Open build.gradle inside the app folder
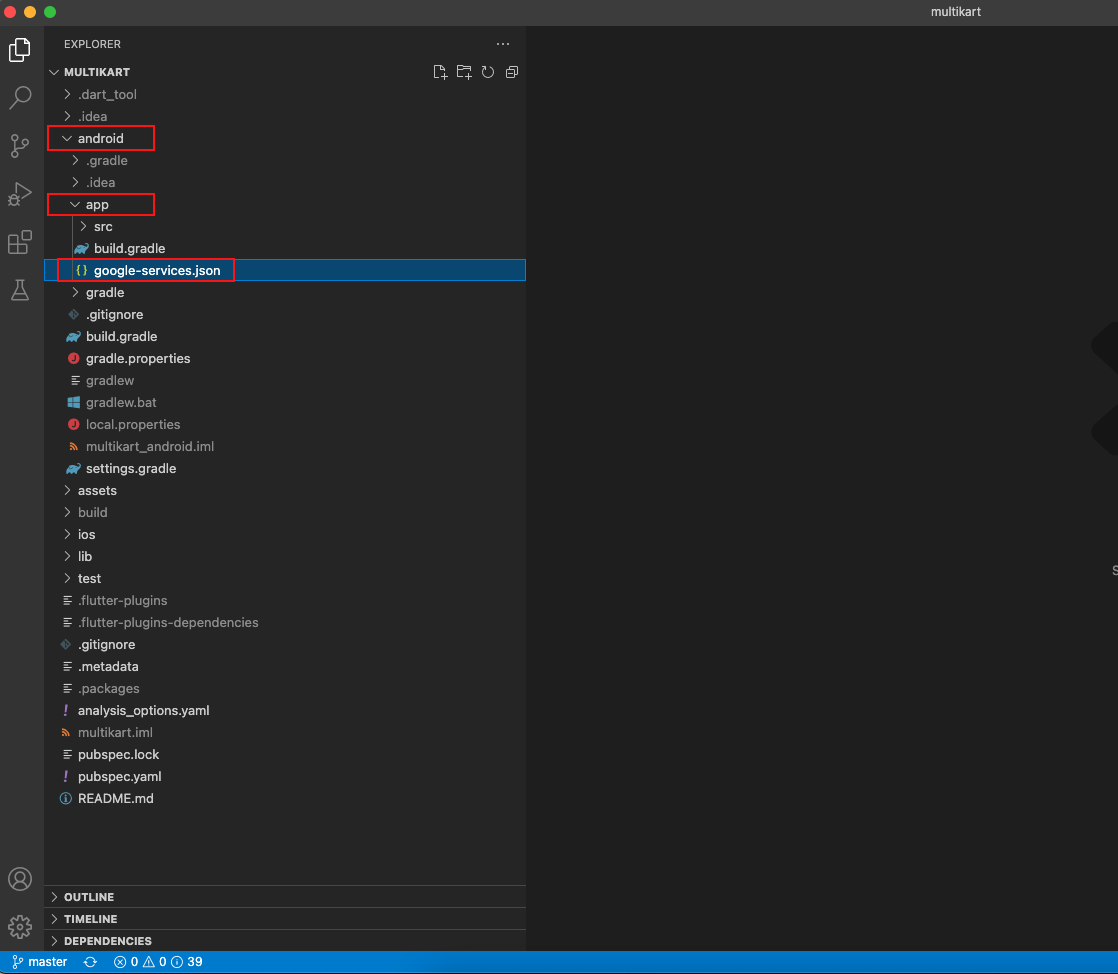Viewport: 1118px width, 974px height. click(285, 248)
